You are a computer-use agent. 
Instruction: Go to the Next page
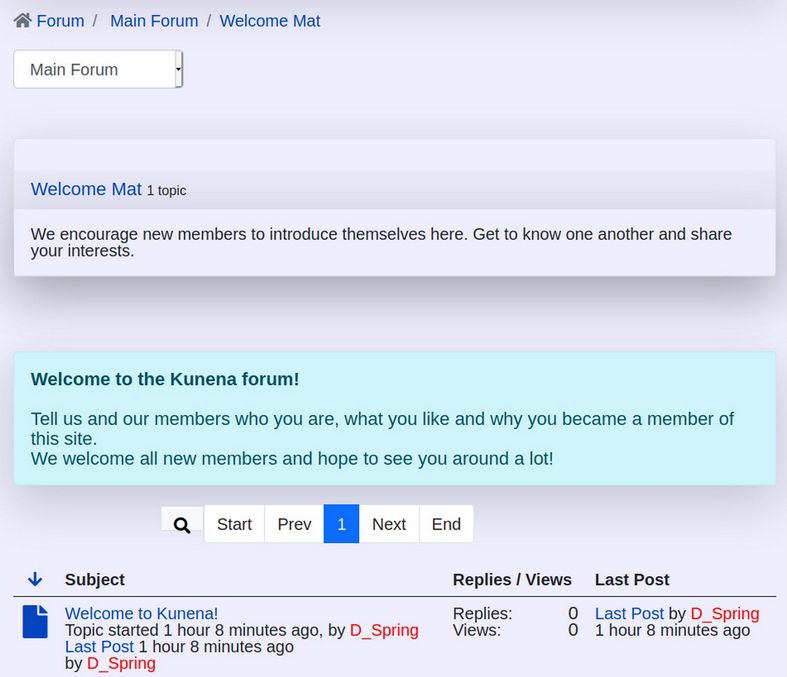point(389,525)
